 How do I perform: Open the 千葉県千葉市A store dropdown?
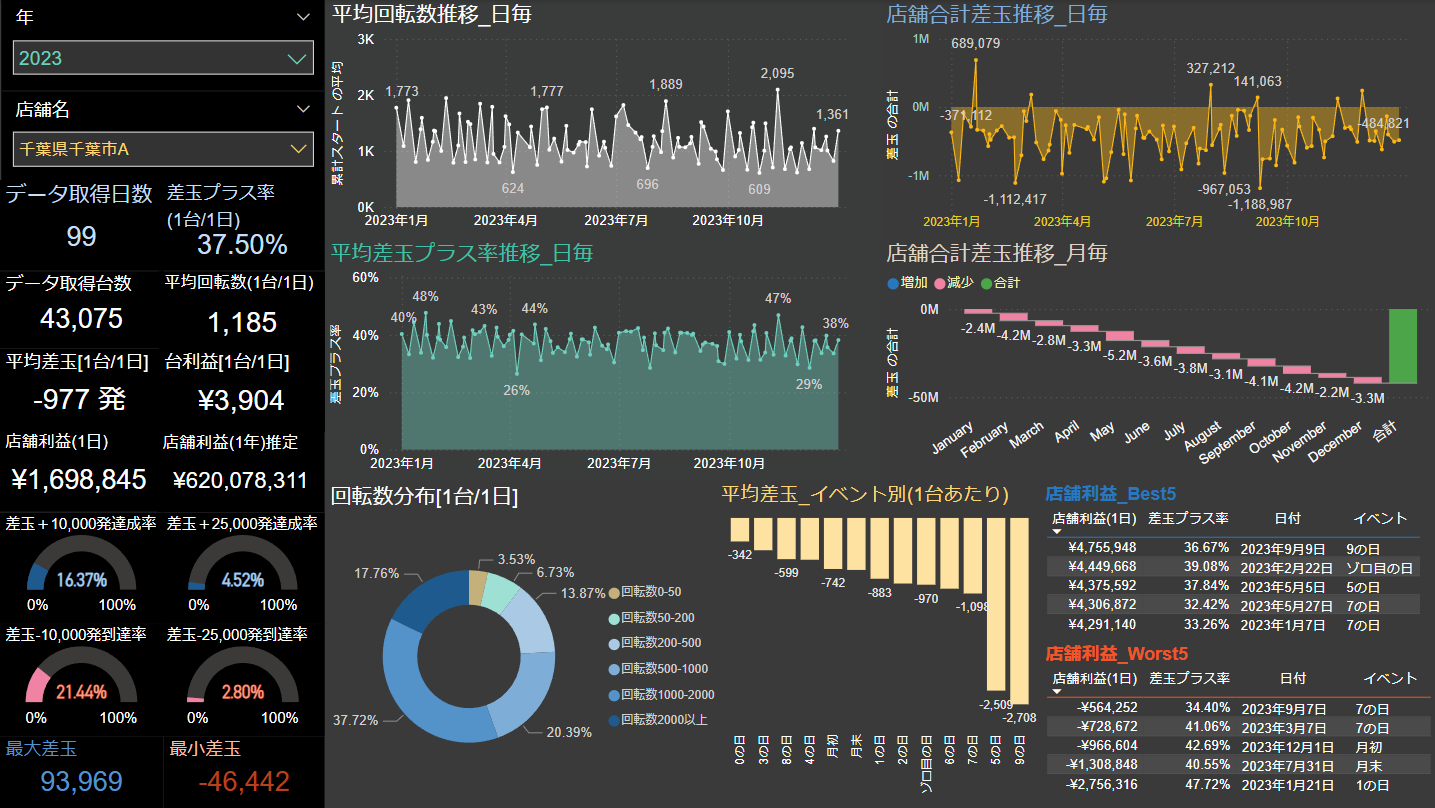296,149
